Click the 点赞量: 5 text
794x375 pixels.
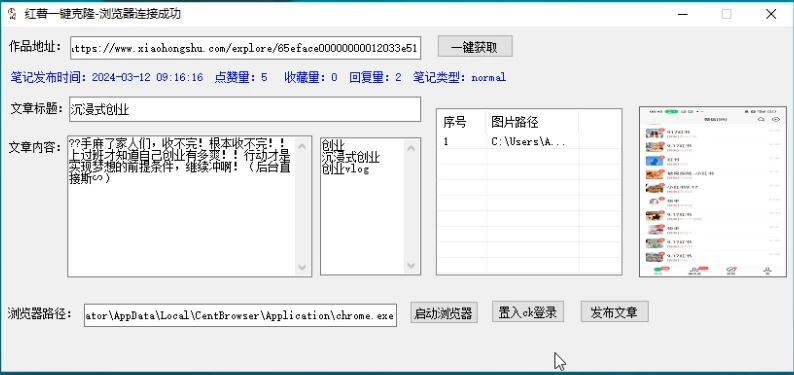tap(241, 77)
